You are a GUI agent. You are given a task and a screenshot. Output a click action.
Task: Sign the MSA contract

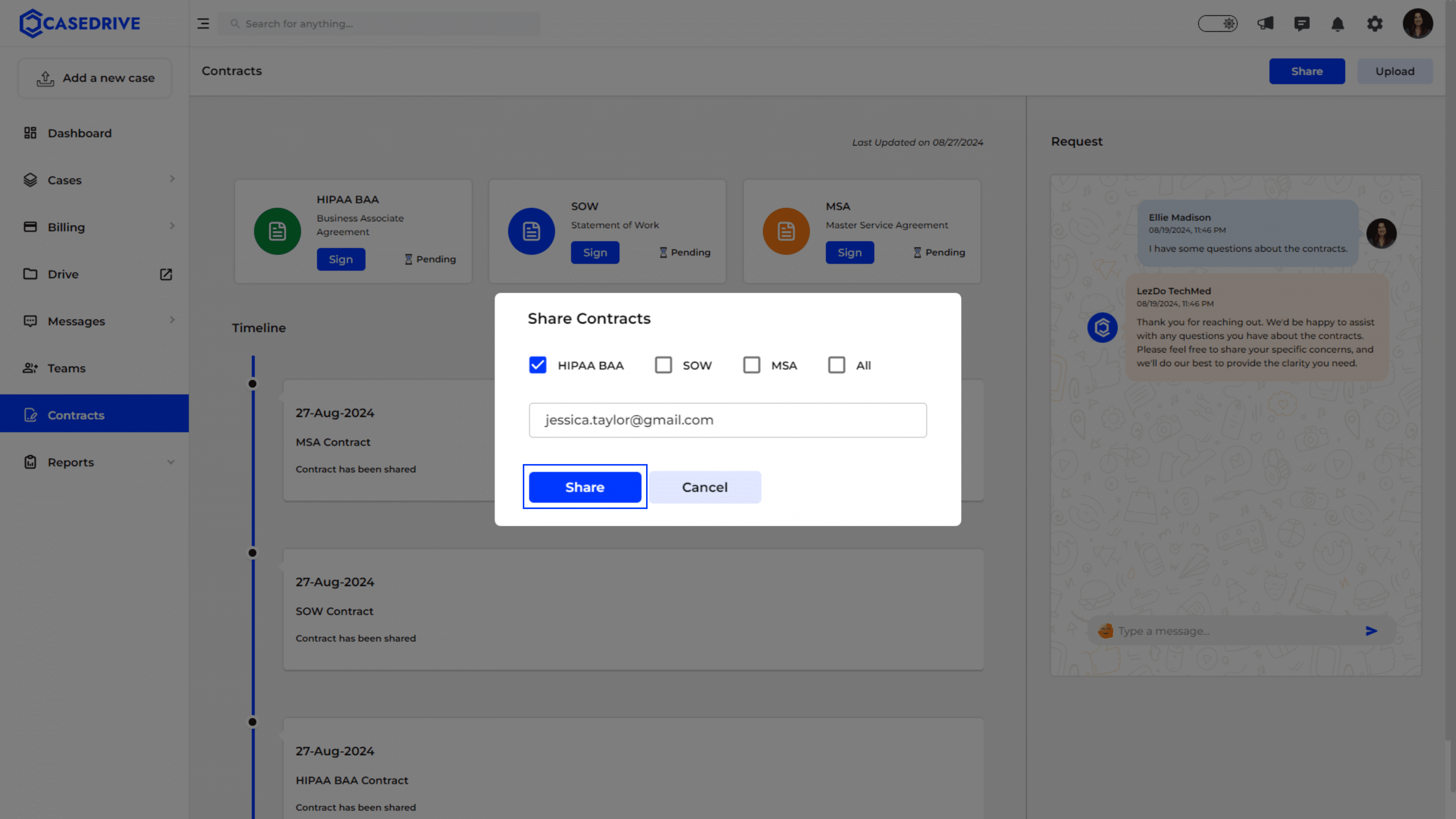point(850,253)
